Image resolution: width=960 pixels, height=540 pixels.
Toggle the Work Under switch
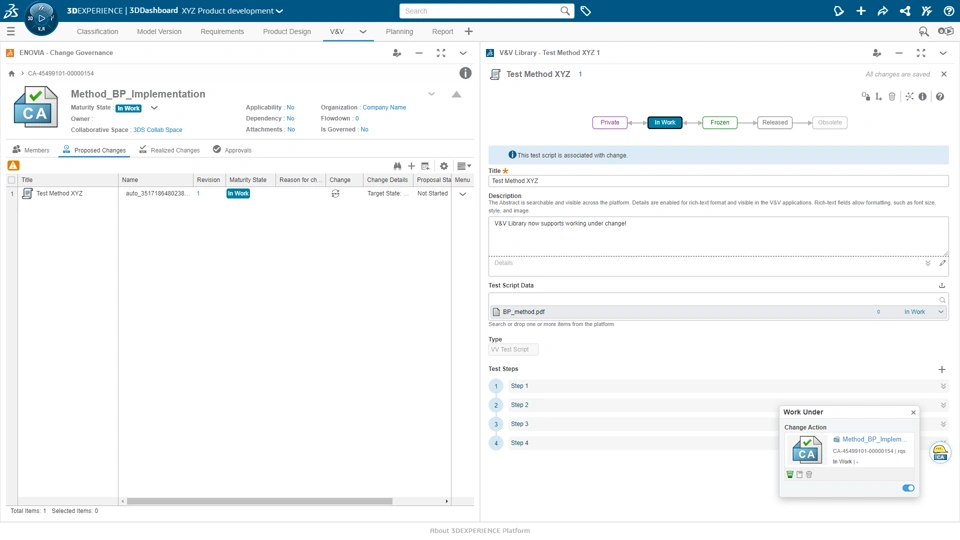[908, 488]
